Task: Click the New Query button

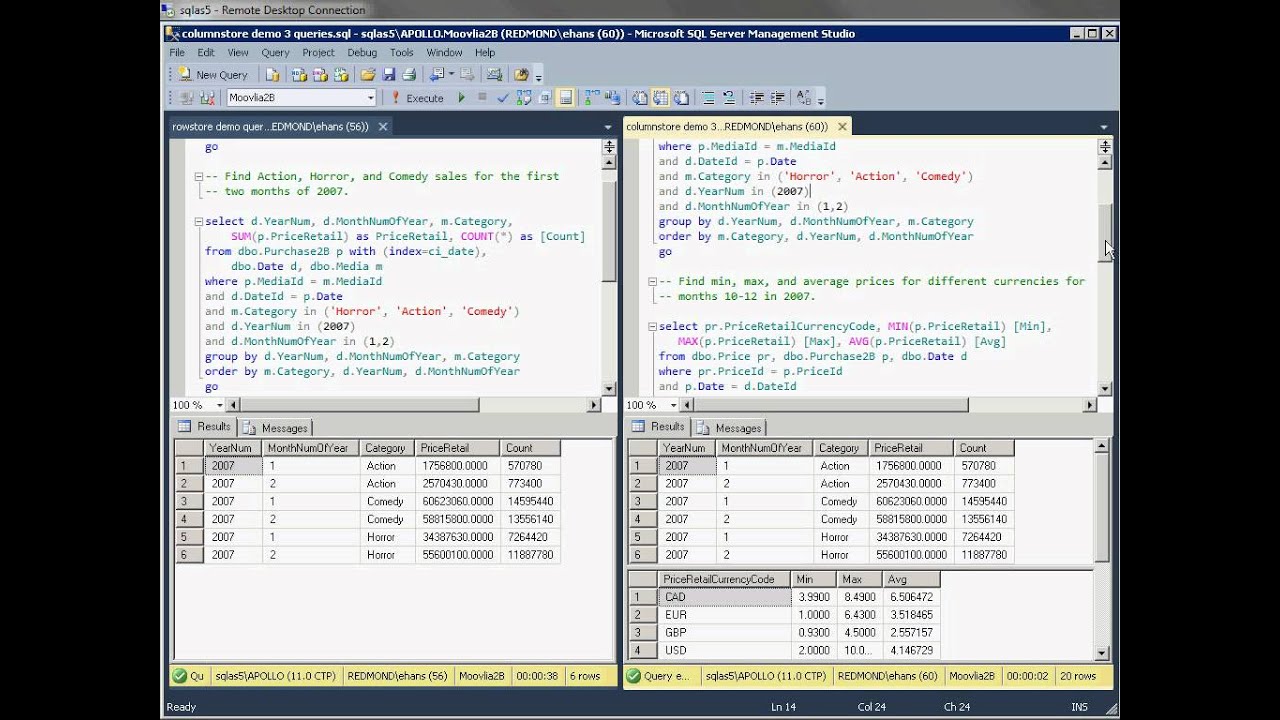Action: pos(212,75)
